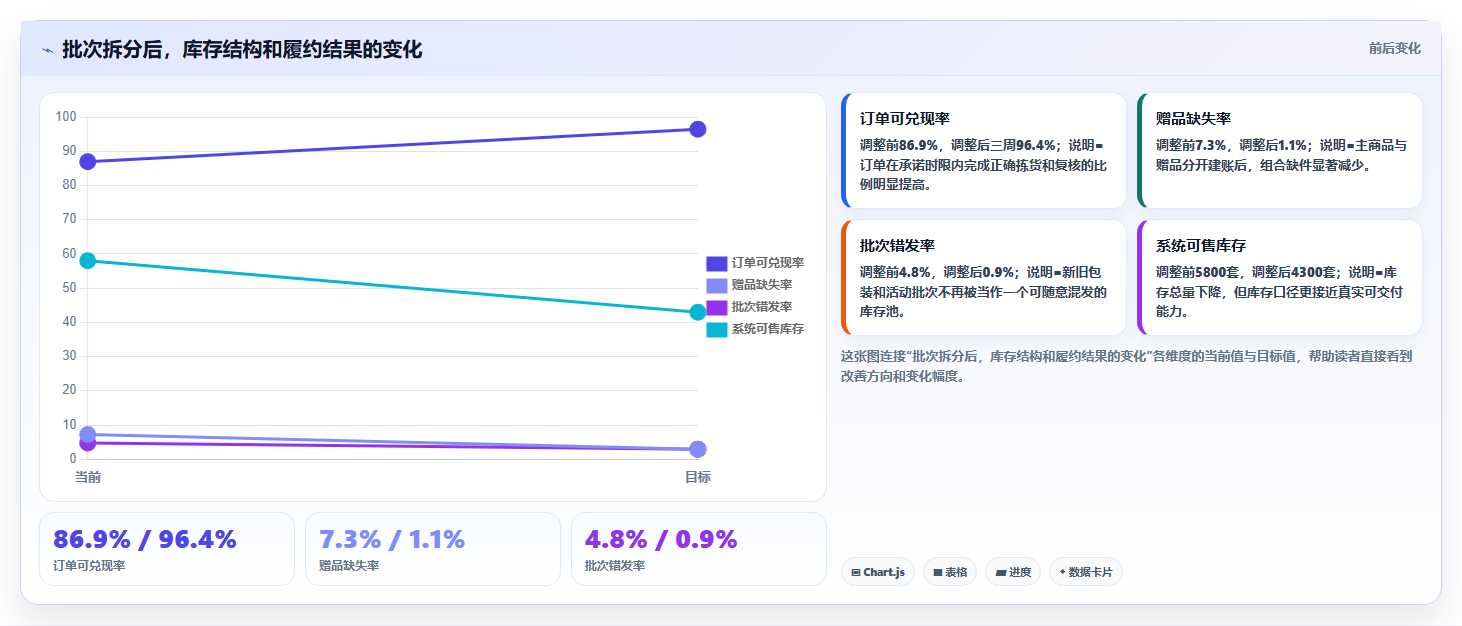Image resolution: width=1462 pixels, height=626 pixels.
Task: Click the 批次错发率 legend label
Action: pos(761,307)
